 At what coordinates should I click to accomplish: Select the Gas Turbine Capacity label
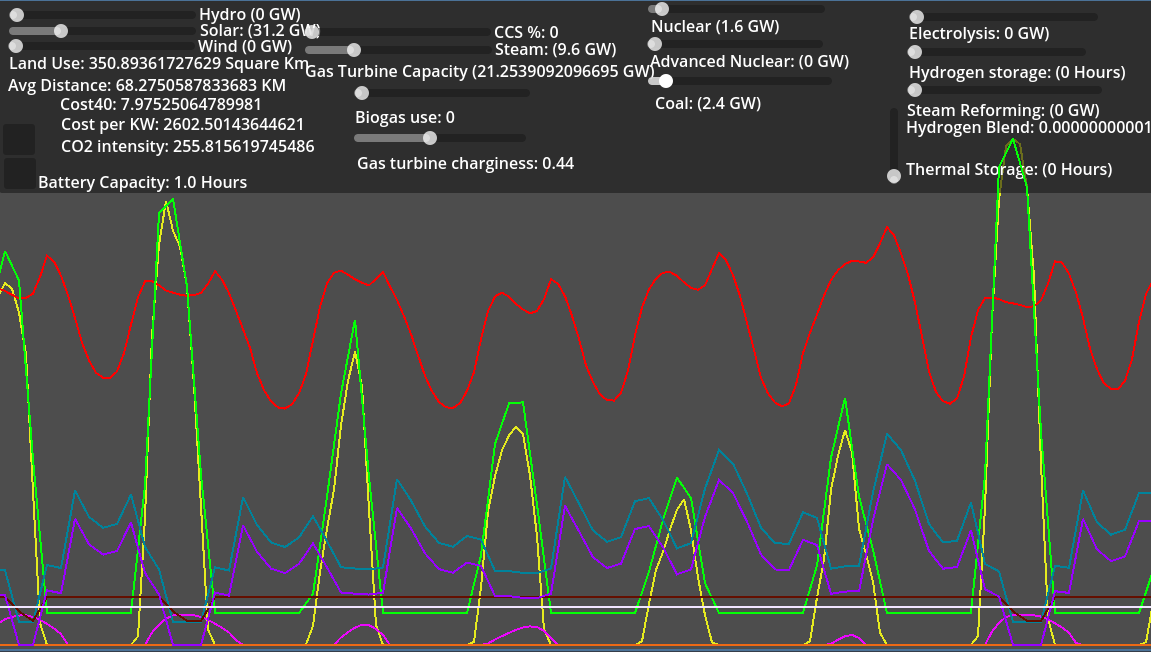pos(479,71)
